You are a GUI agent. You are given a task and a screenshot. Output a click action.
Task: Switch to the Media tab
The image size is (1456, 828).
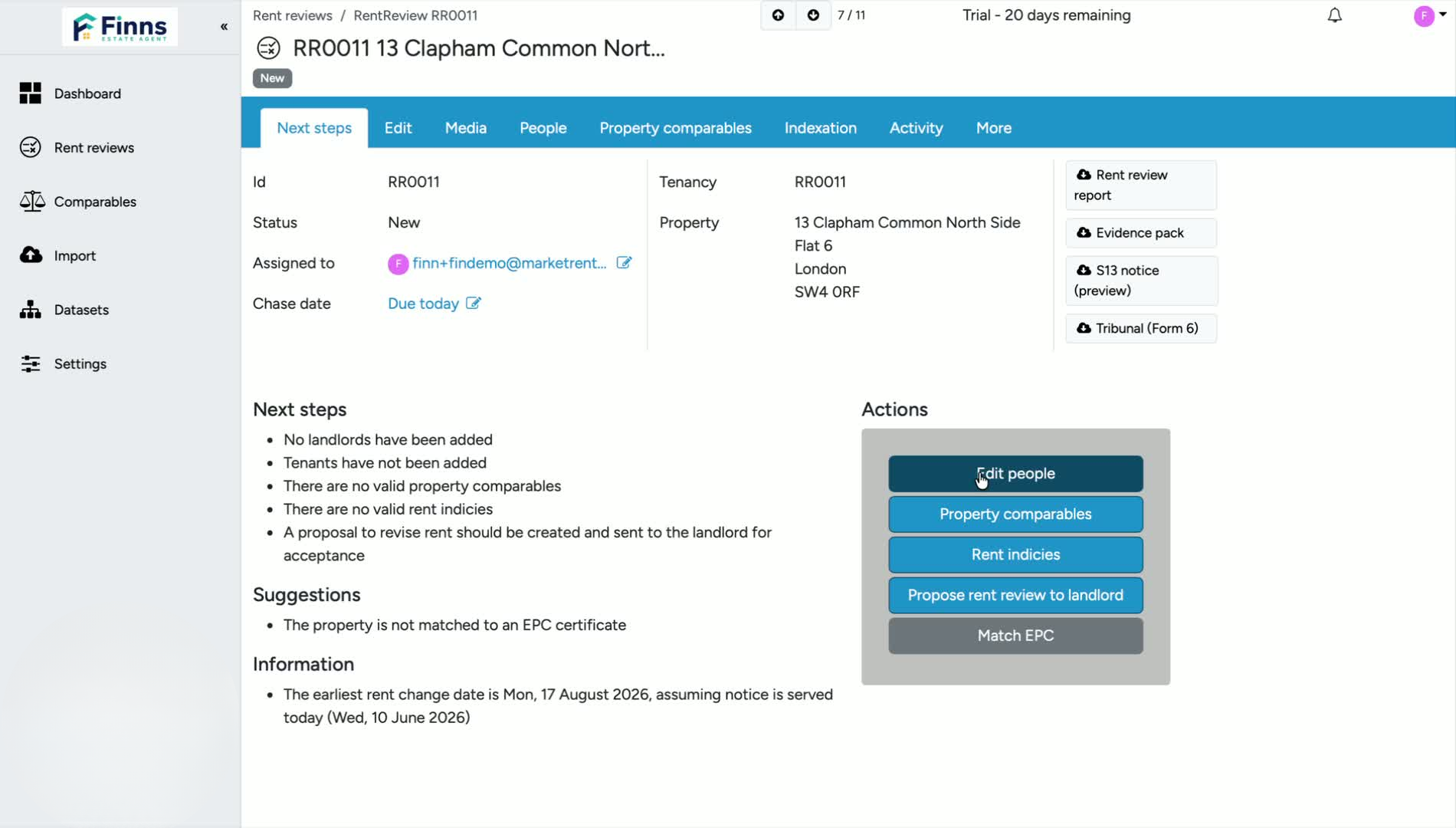tap(466, 128)
